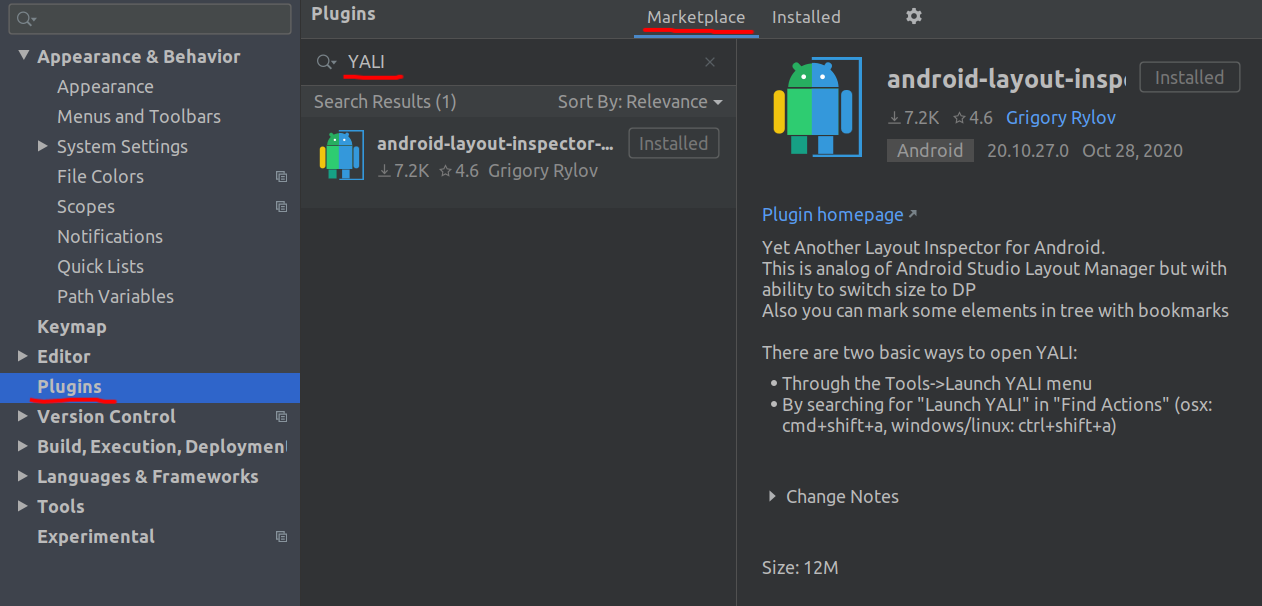This screenshot has width=1262, height=606.
Task: Click the Experimental project-level icon
Action: [x=281, y=537]
